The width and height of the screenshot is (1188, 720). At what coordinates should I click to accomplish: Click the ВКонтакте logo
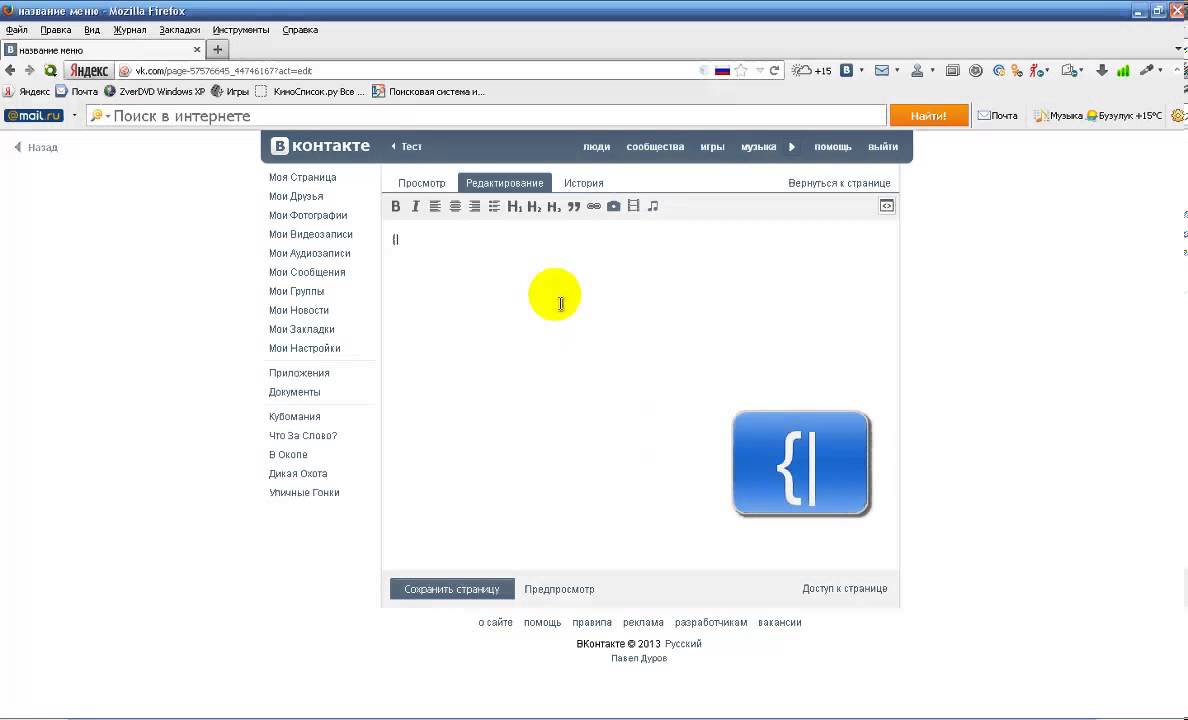[x=320, y=146]
